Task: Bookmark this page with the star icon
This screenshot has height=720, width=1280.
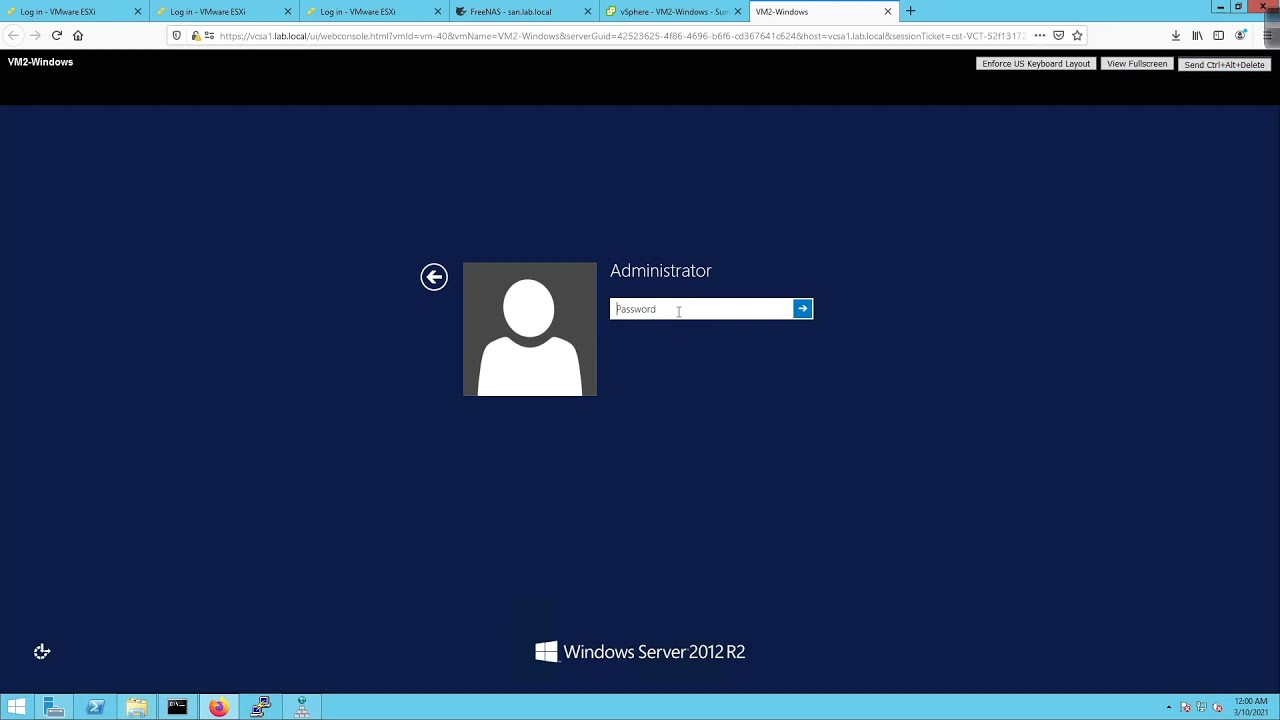Action: click(1077, 36)
